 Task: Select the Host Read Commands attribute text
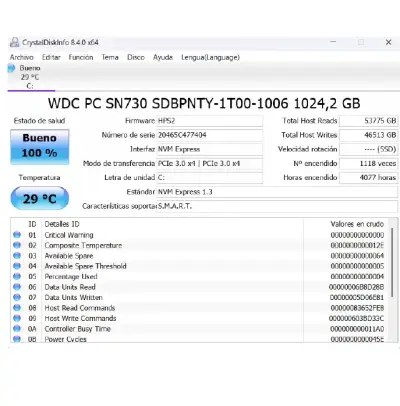80,308
